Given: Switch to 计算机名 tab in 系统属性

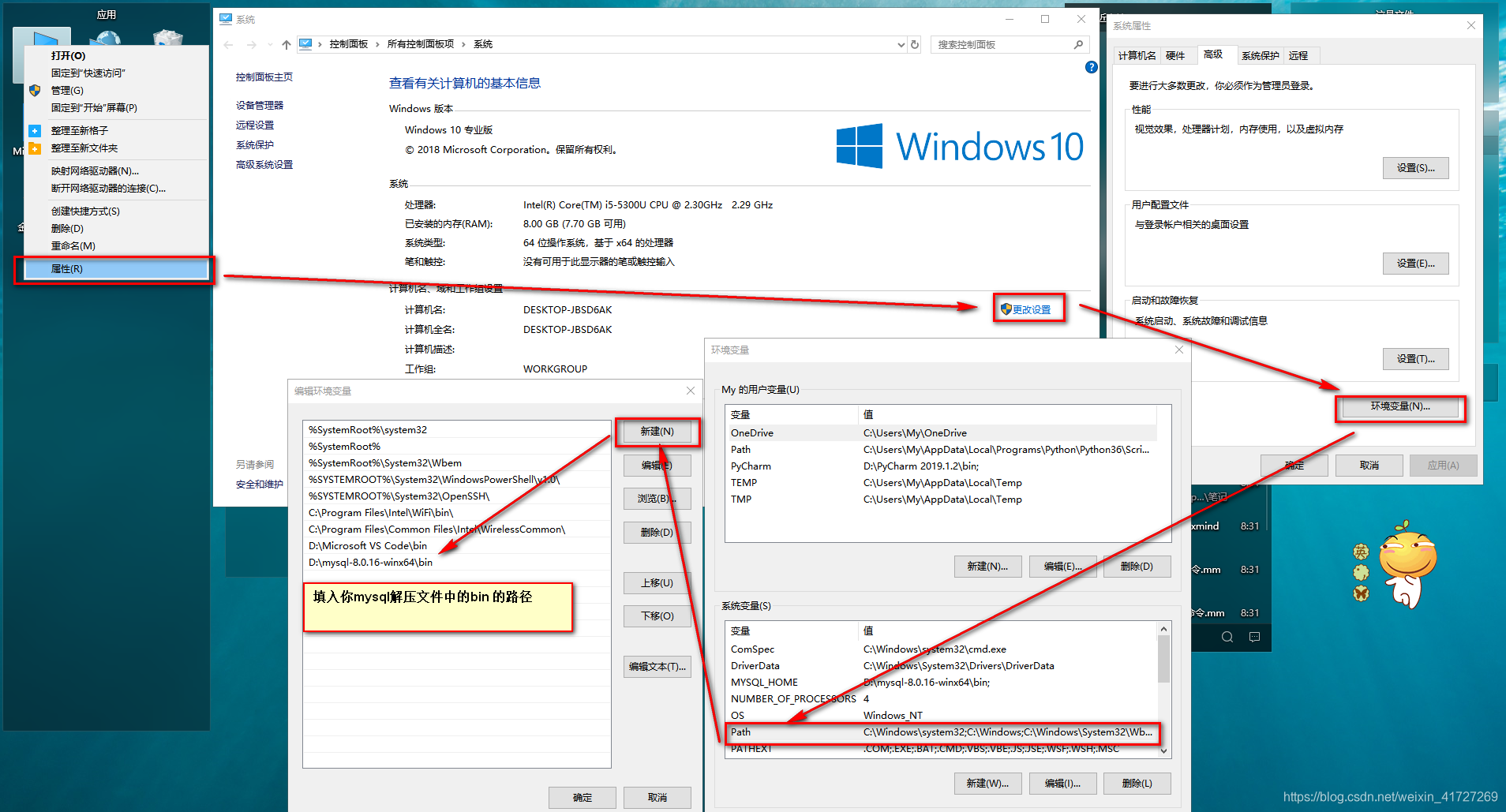Looking at the screenshot, I should pyautogui.click(x=1137, y=55).
